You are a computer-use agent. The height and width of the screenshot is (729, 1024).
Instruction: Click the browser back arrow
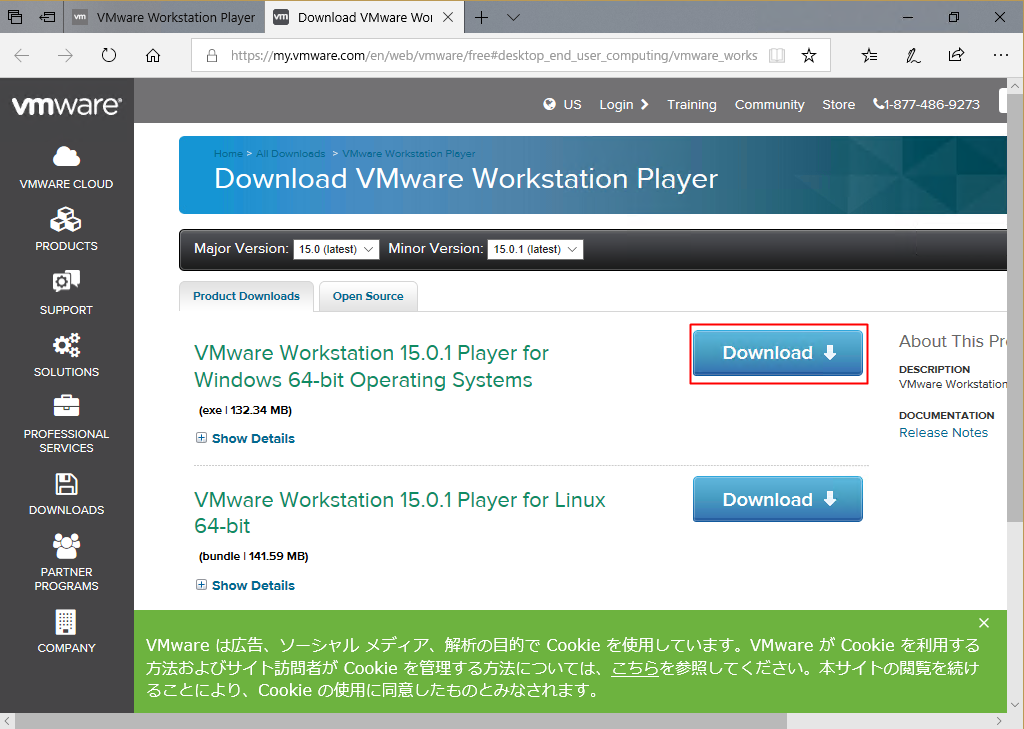(22, 56)
